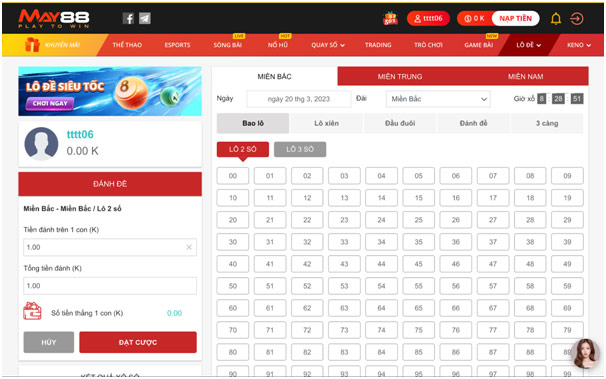Image resolution: width=606 pixels, height=379 pixels.
Task: Click the gift box promotion icon in header
Action: 390,18
